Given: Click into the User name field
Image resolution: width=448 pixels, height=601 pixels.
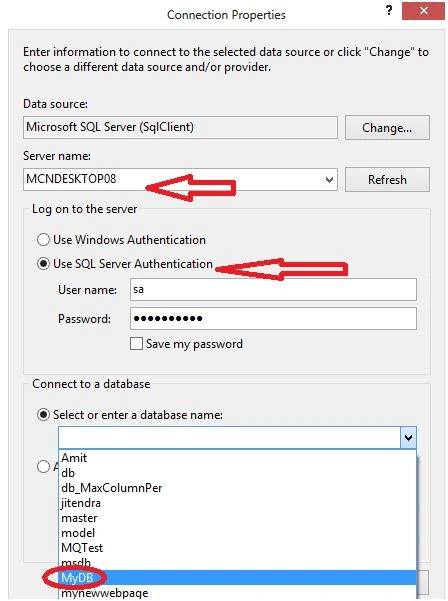Looking at the screenshot, I should (273, 289).
